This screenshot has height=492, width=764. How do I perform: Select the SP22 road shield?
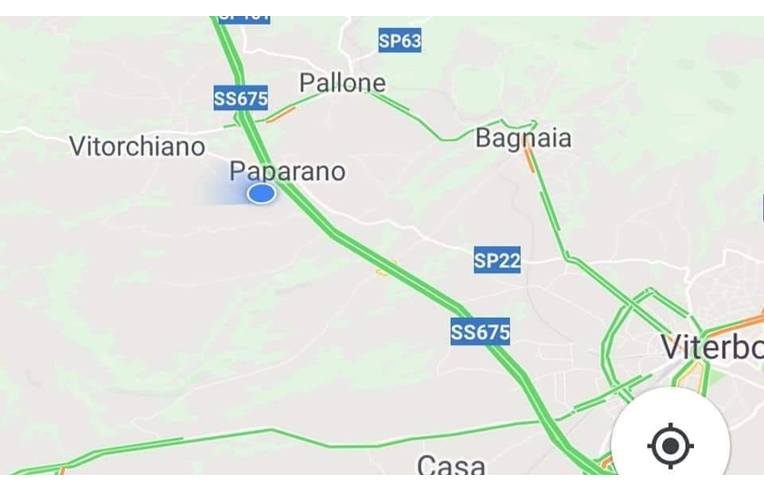(497, 260)
